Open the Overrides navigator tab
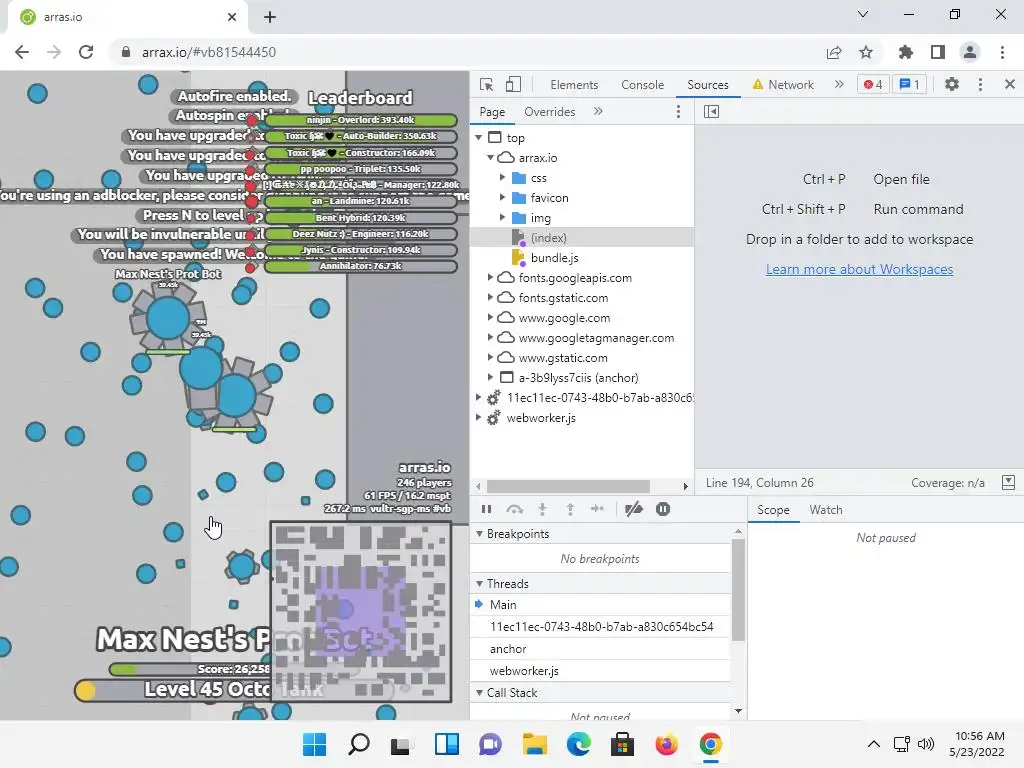 coord(550,112)
